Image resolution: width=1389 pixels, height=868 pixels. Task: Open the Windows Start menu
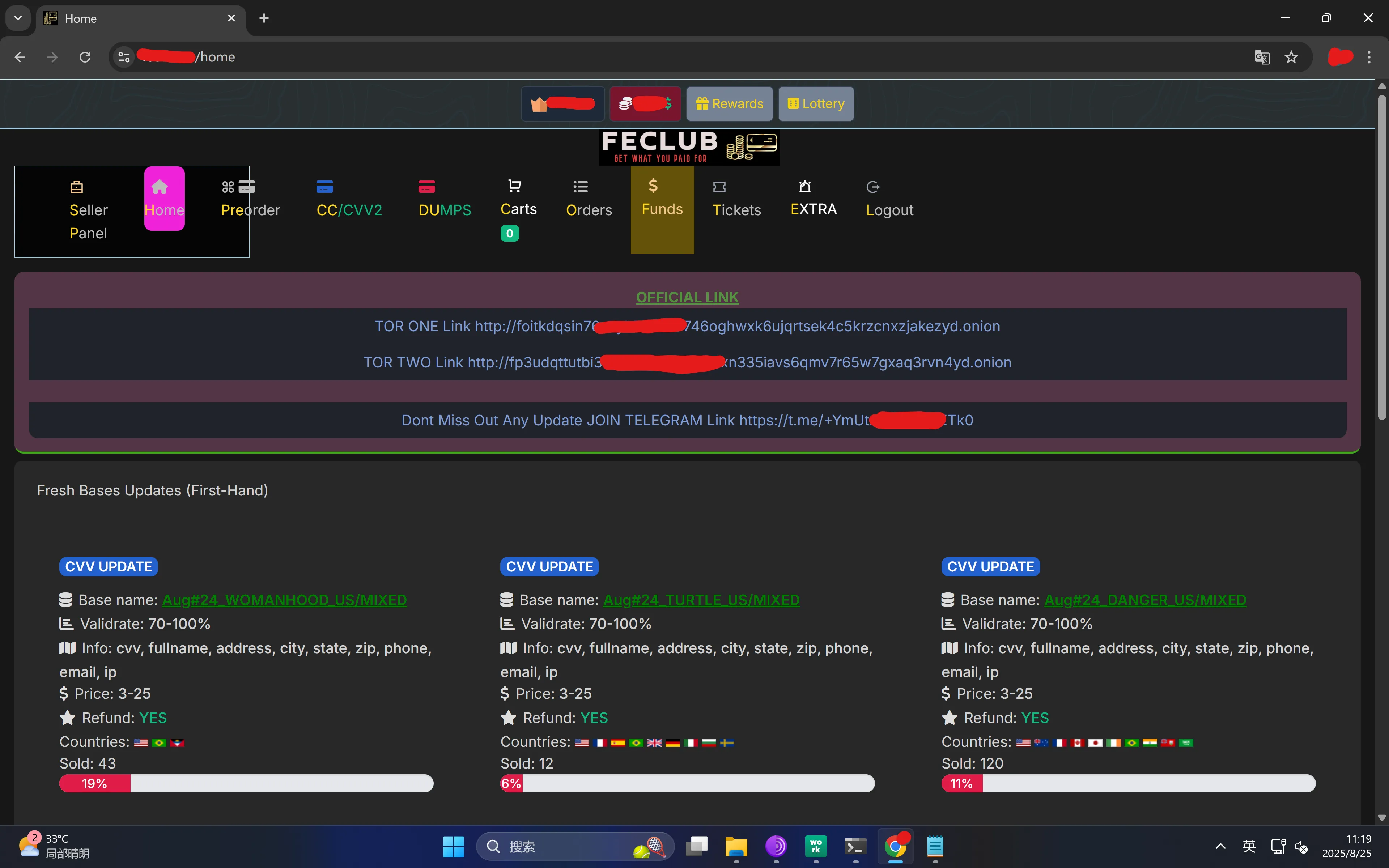454,846
